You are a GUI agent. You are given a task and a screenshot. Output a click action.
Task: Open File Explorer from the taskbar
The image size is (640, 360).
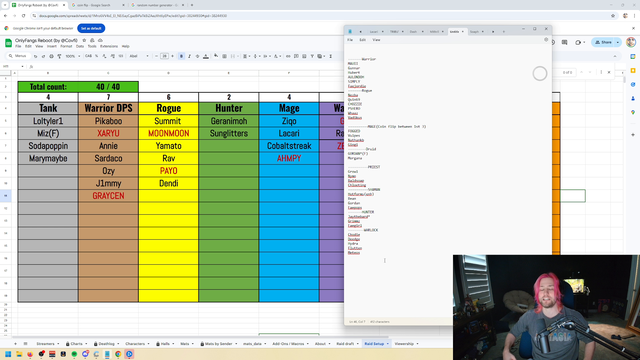click(19, 354)
